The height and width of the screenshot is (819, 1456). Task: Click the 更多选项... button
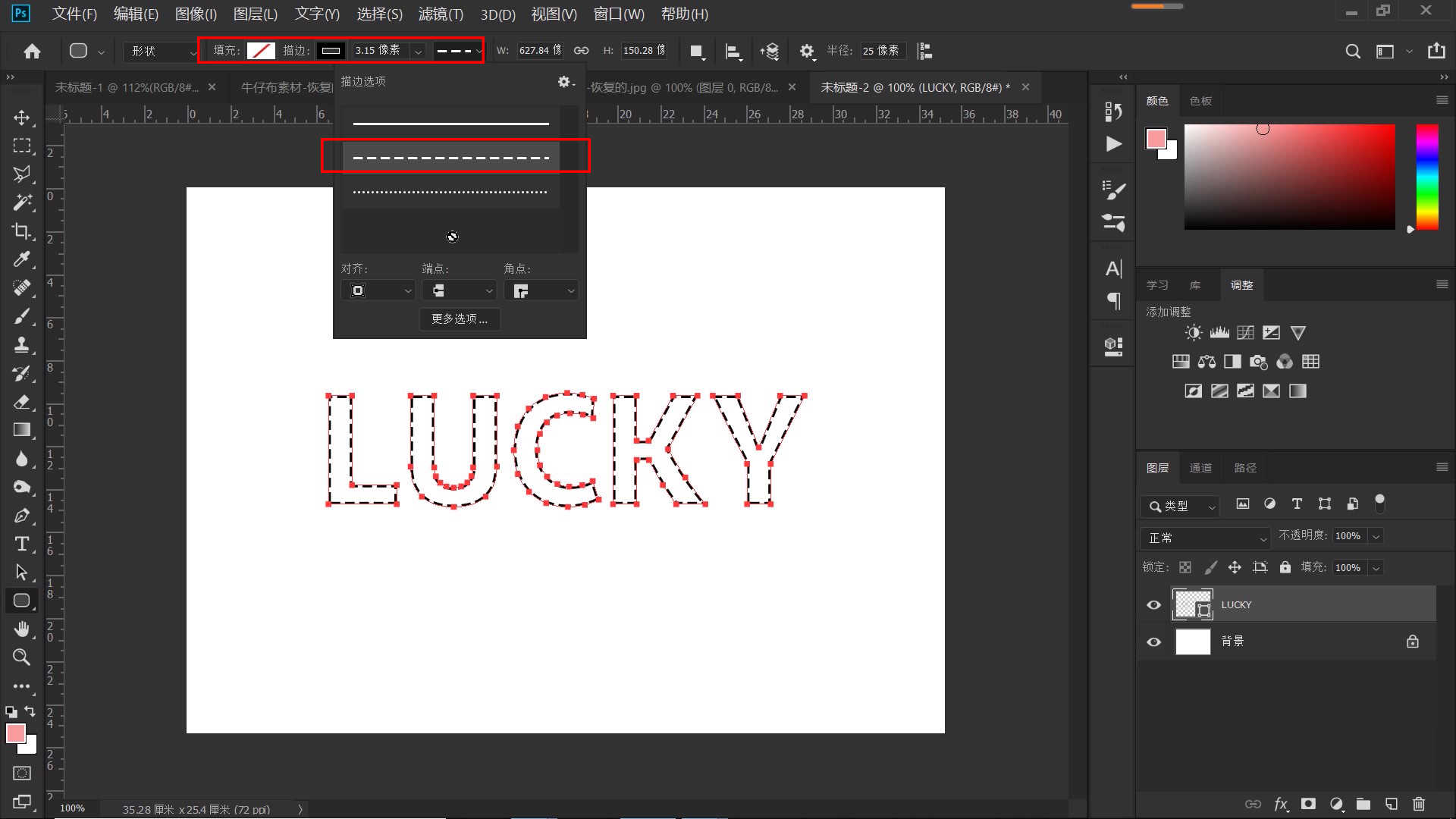[x=460, y=318]
